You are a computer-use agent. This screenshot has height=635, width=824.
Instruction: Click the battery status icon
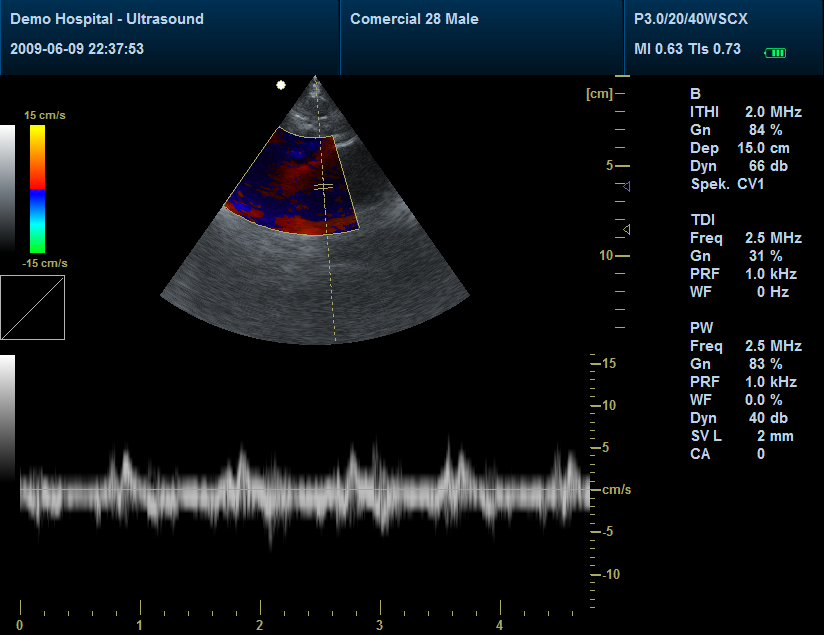(x=775, y=53)
